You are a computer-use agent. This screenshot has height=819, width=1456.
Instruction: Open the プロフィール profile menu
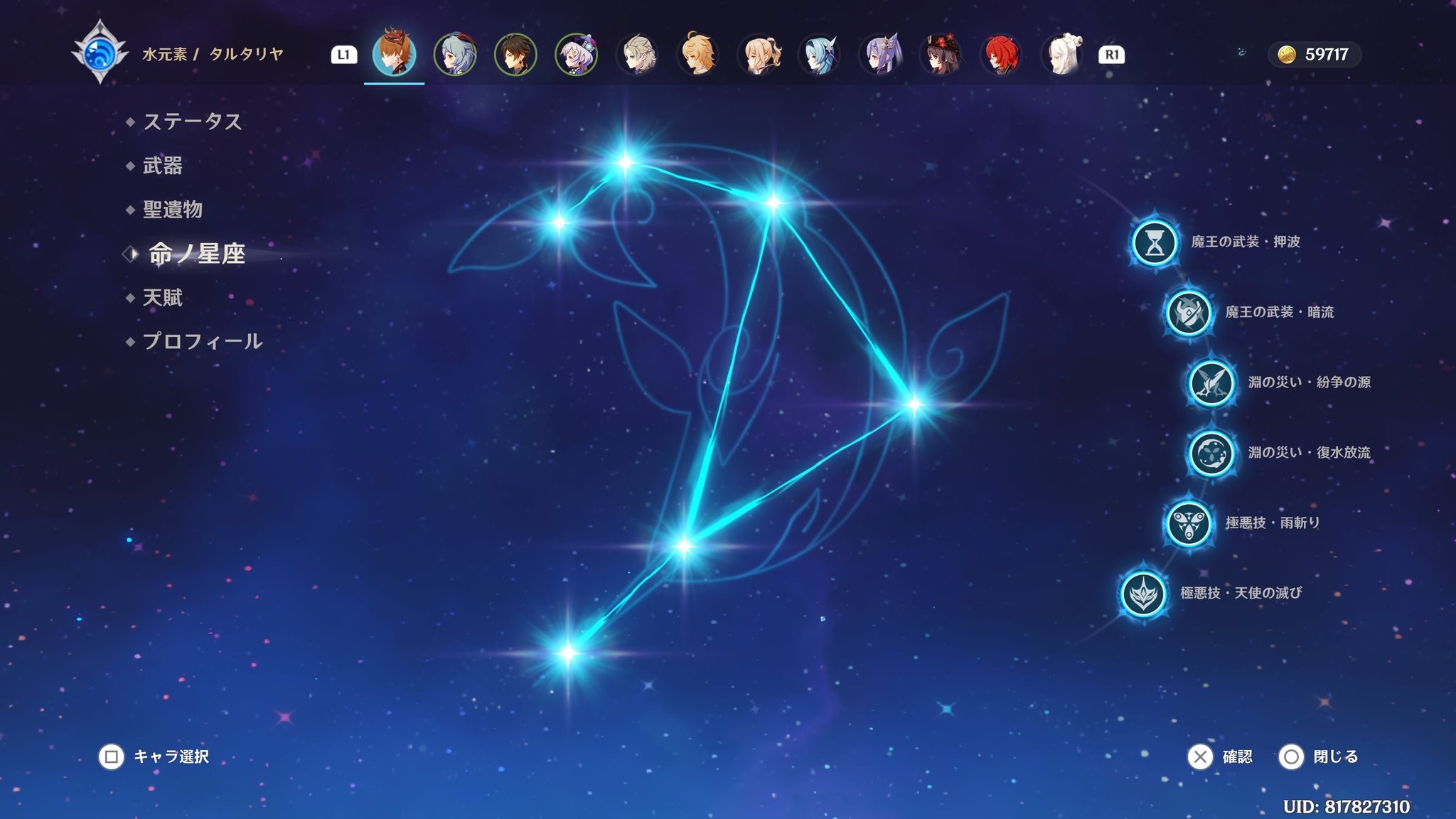(x=203, y=341)
